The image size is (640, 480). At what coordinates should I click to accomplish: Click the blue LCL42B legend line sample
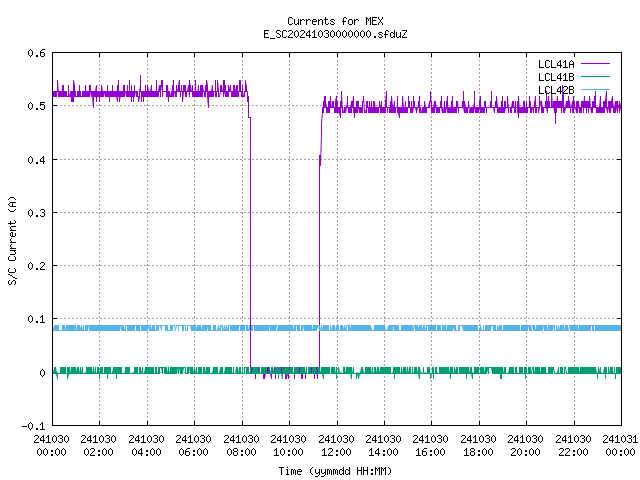[x=595, y=89]
